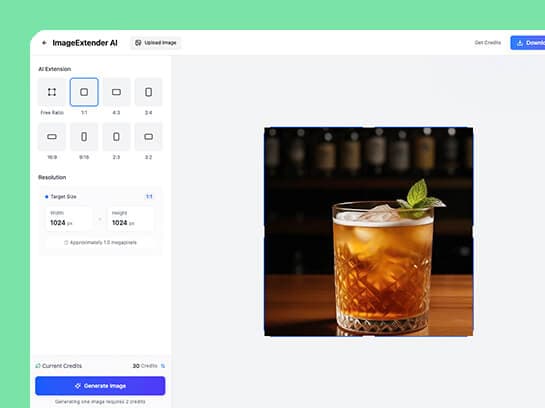
Task: Click the ImageExtender AI title
Action: [85, 43]
